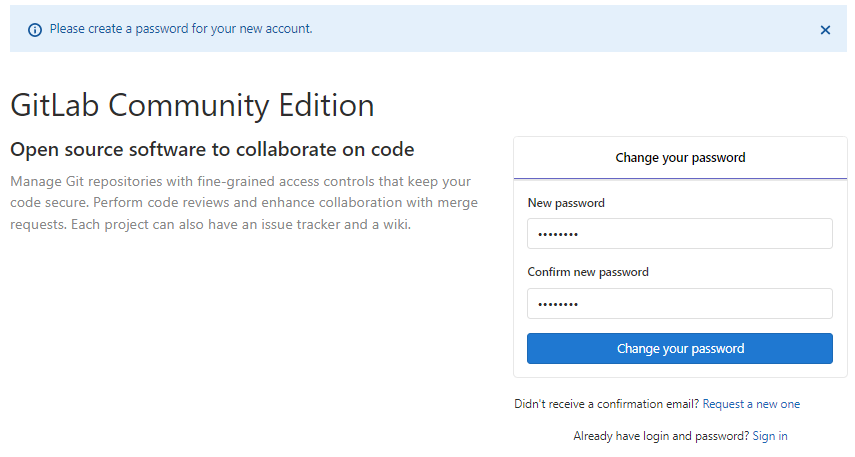Dismiss the create password alert

[825, 30]
